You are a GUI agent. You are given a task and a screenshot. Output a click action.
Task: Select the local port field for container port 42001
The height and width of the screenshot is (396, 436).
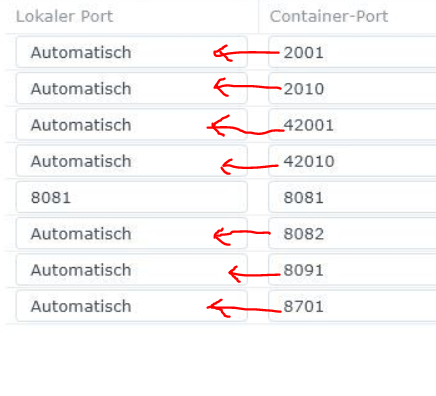(132, 125)
